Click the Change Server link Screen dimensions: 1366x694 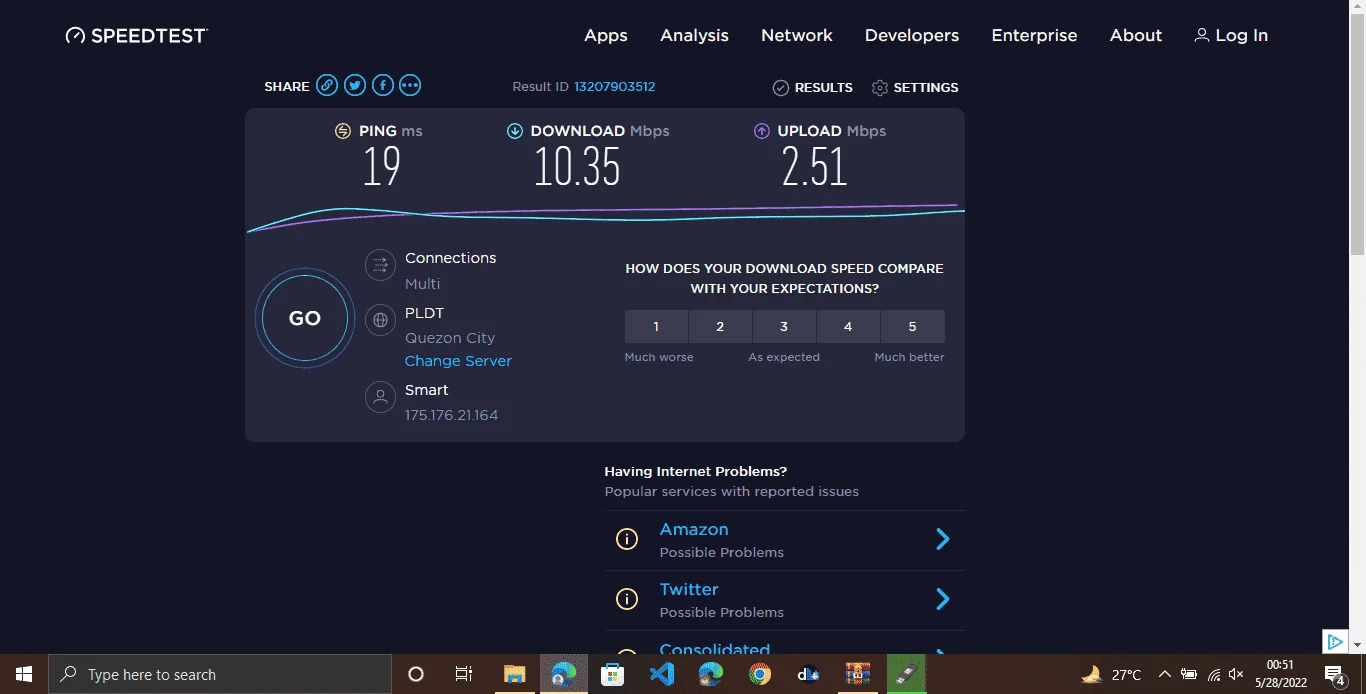click(458, 361)
